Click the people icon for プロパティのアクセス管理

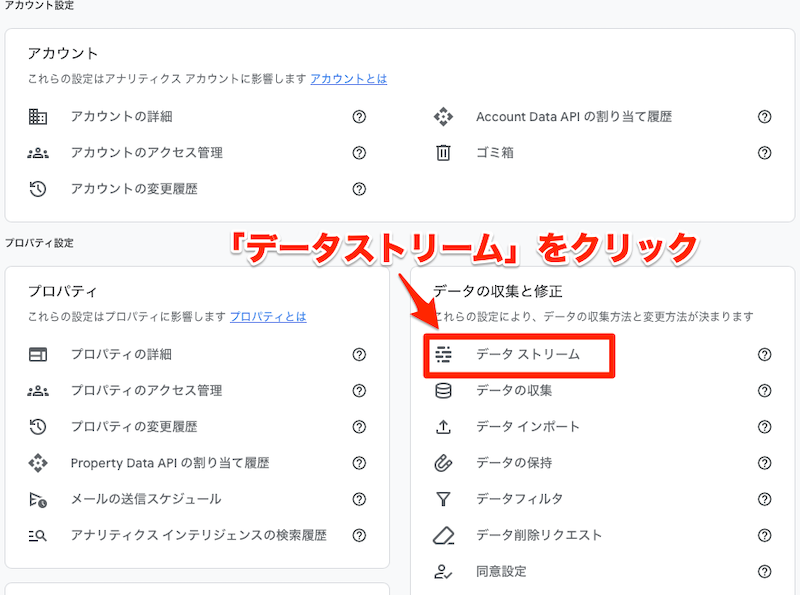[38, 391]
